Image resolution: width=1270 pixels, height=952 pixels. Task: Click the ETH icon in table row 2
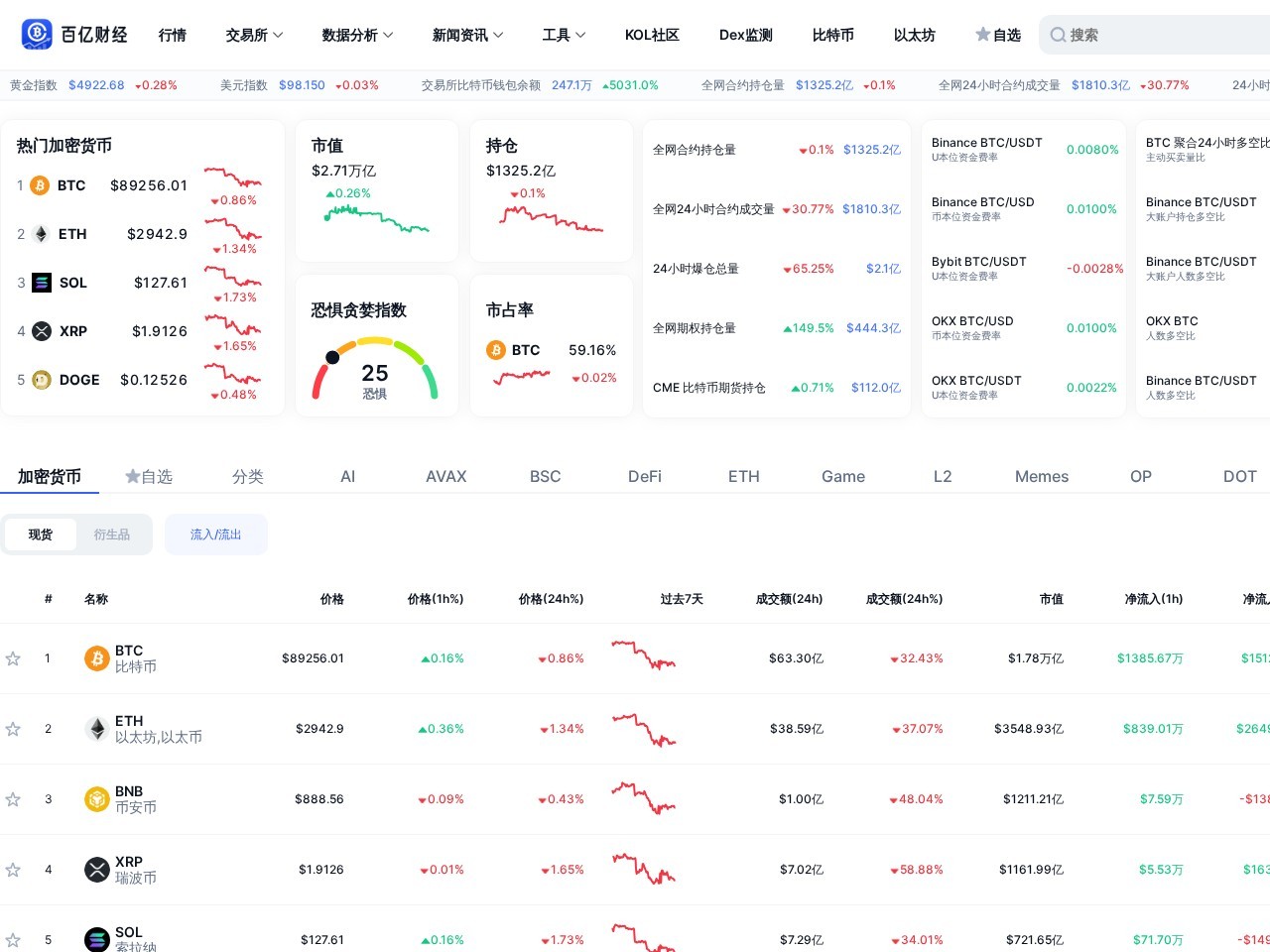click(x=97, y=729)
